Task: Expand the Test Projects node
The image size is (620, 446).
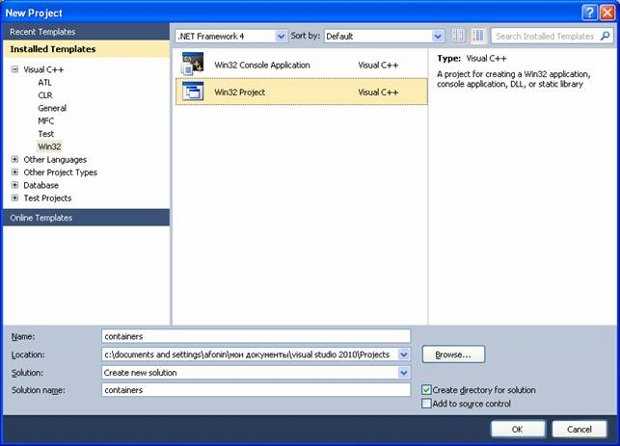Action: coord(15,198)
